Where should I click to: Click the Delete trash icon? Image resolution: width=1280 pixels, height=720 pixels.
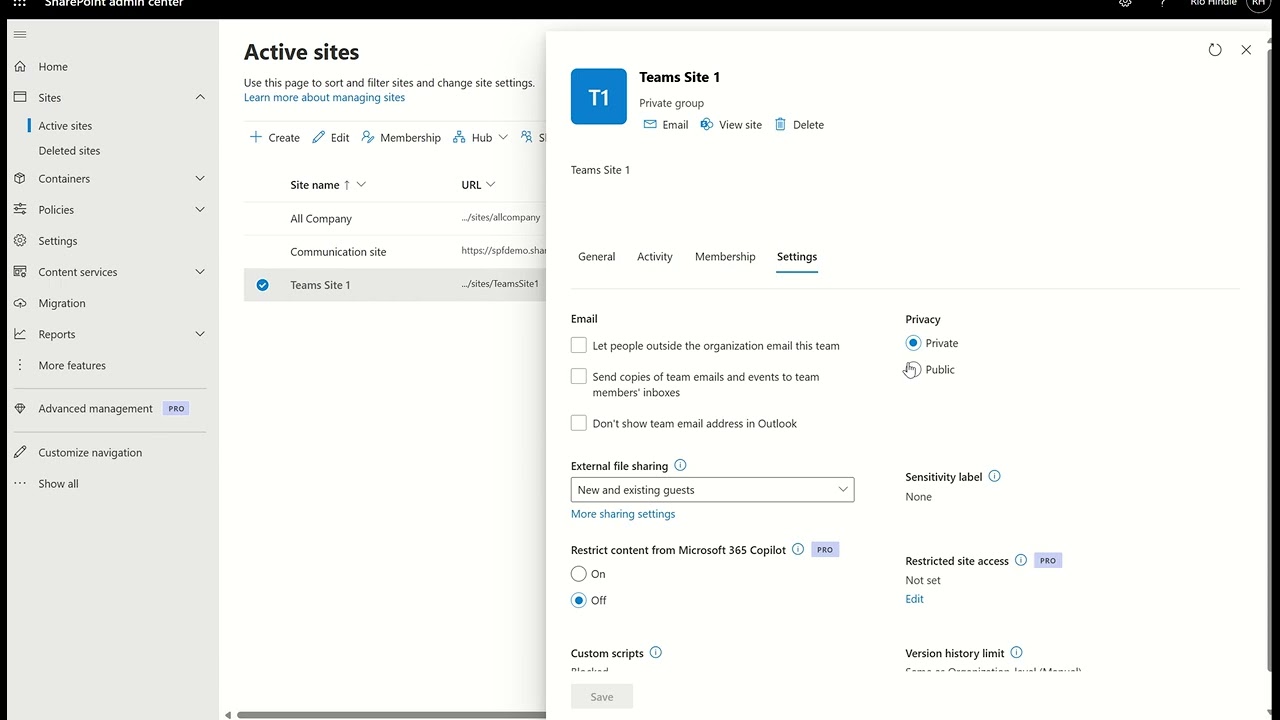coord(781,125)
